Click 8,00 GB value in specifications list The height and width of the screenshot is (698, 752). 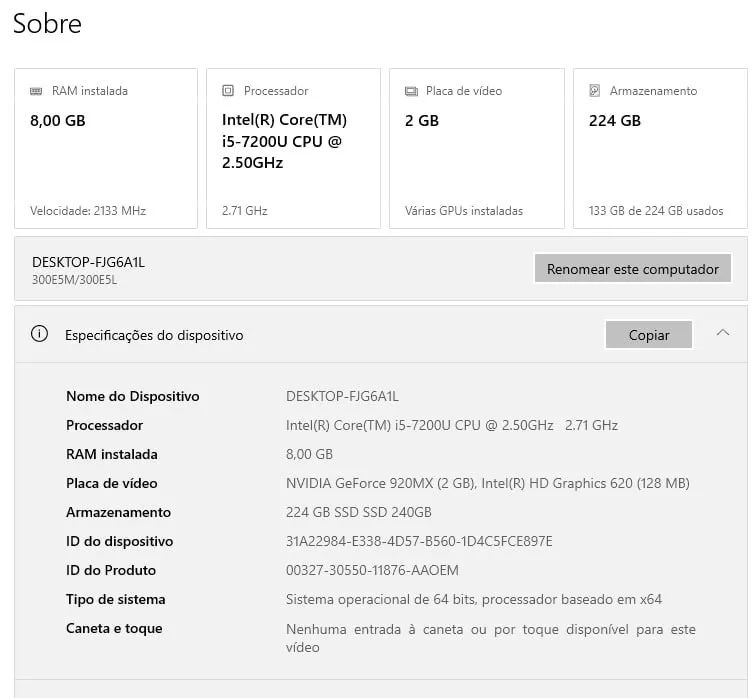tap(309, 454)
